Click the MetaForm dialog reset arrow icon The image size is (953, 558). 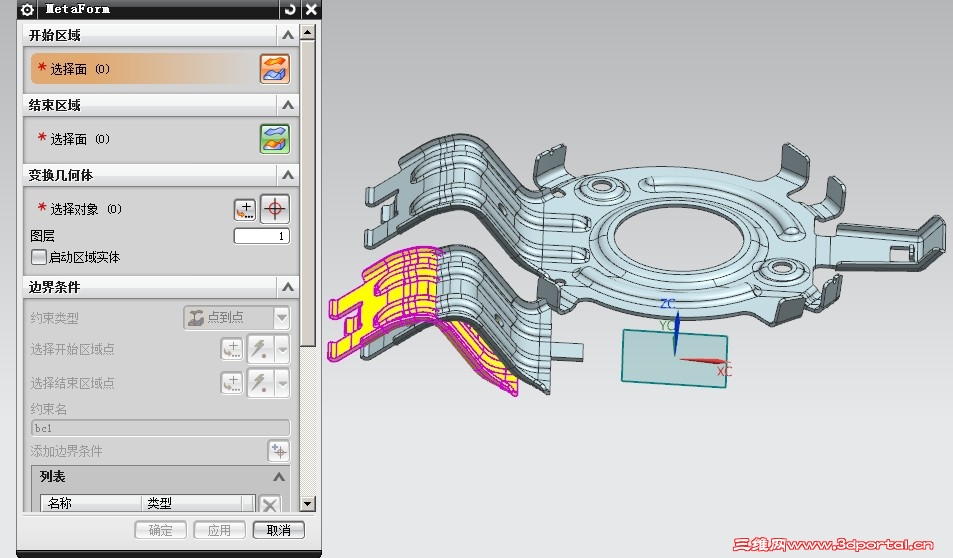pos(290,9)
